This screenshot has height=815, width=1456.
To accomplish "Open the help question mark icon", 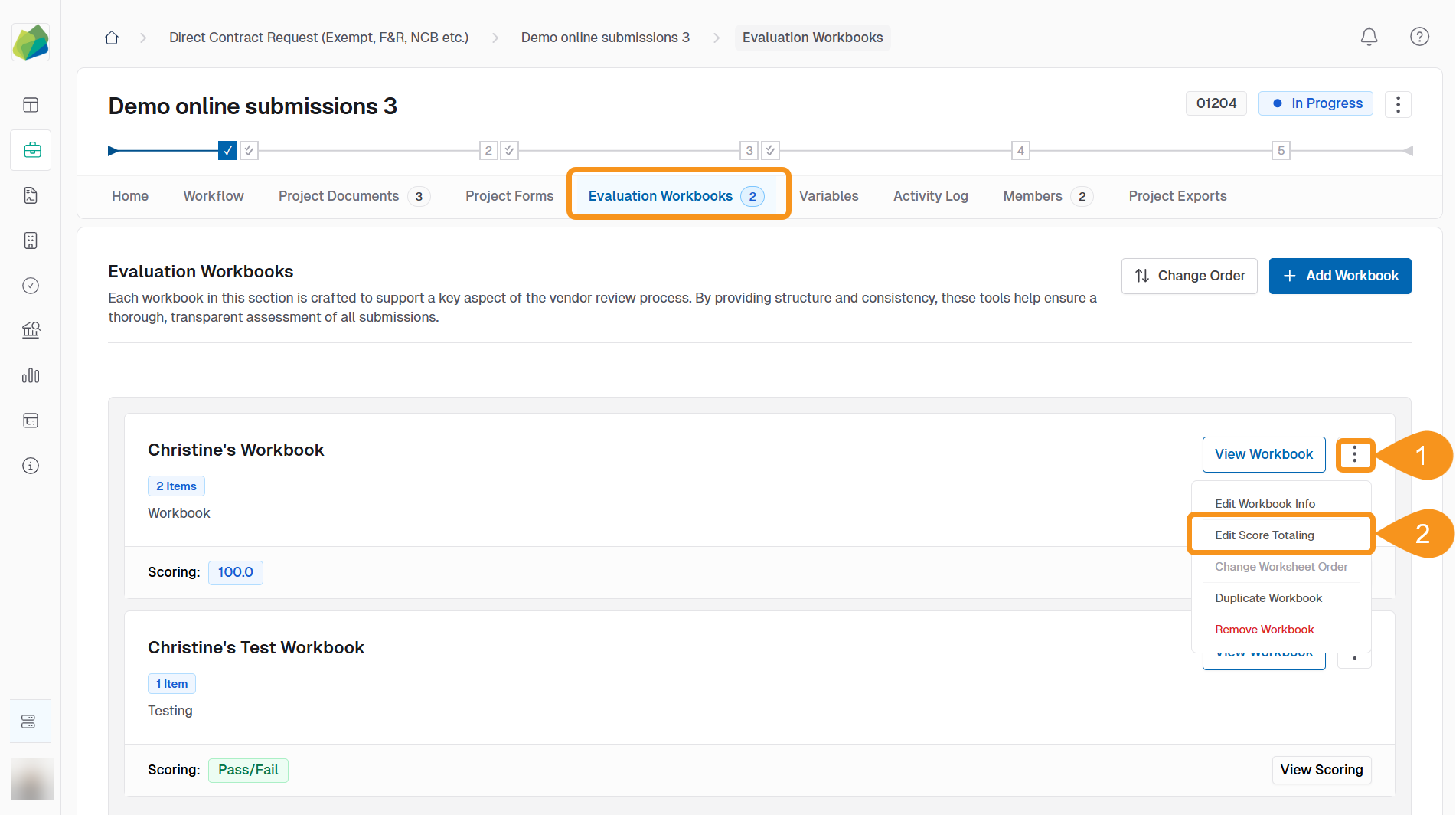I will [x=1419, y=37].
